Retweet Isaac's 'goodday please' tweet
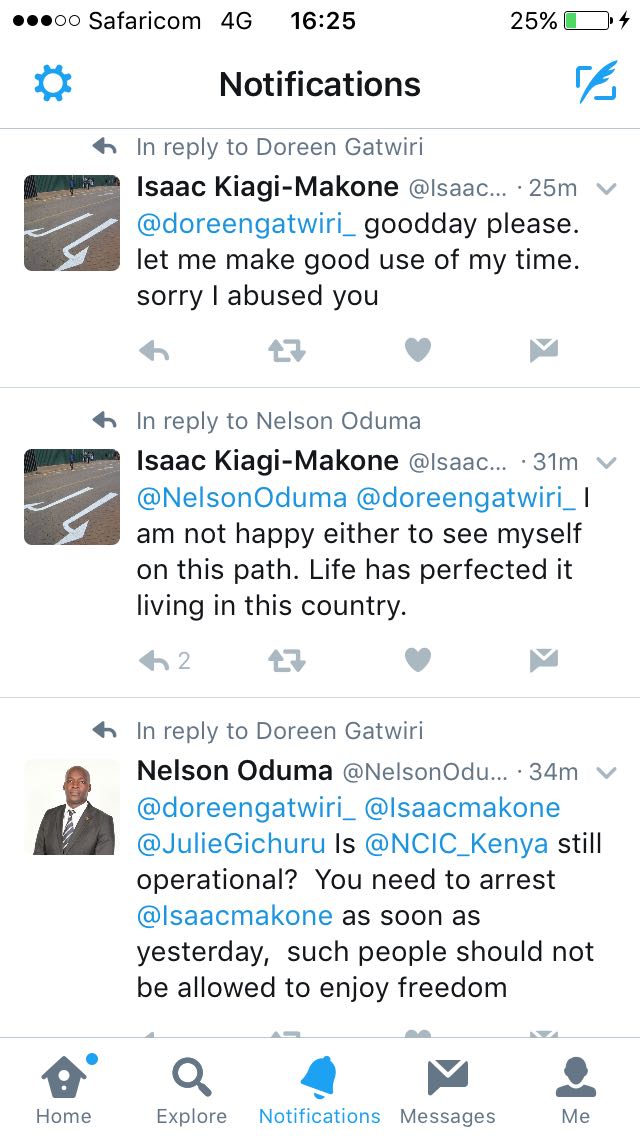Viewport: 640px width, 1136px height. click(287, 351)
